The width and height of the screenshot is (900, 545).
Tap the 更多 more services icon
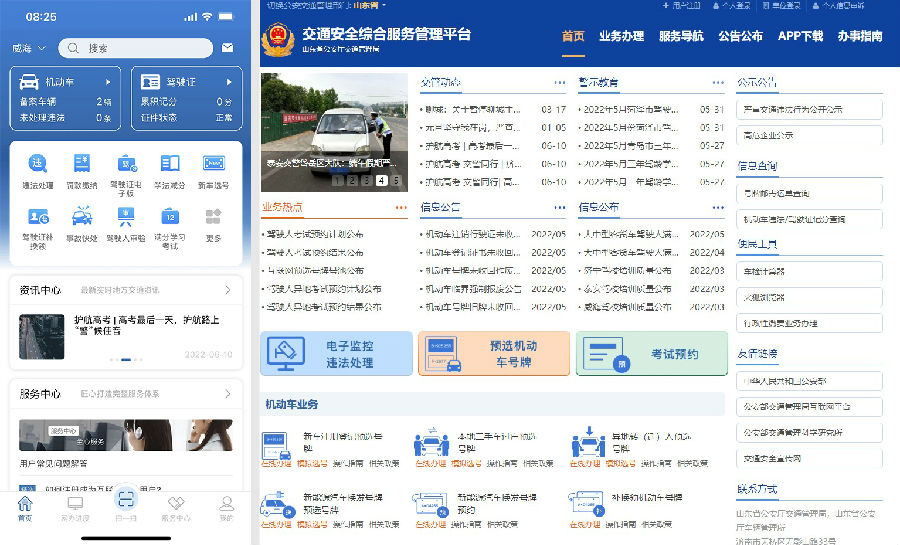click(214, 222)
